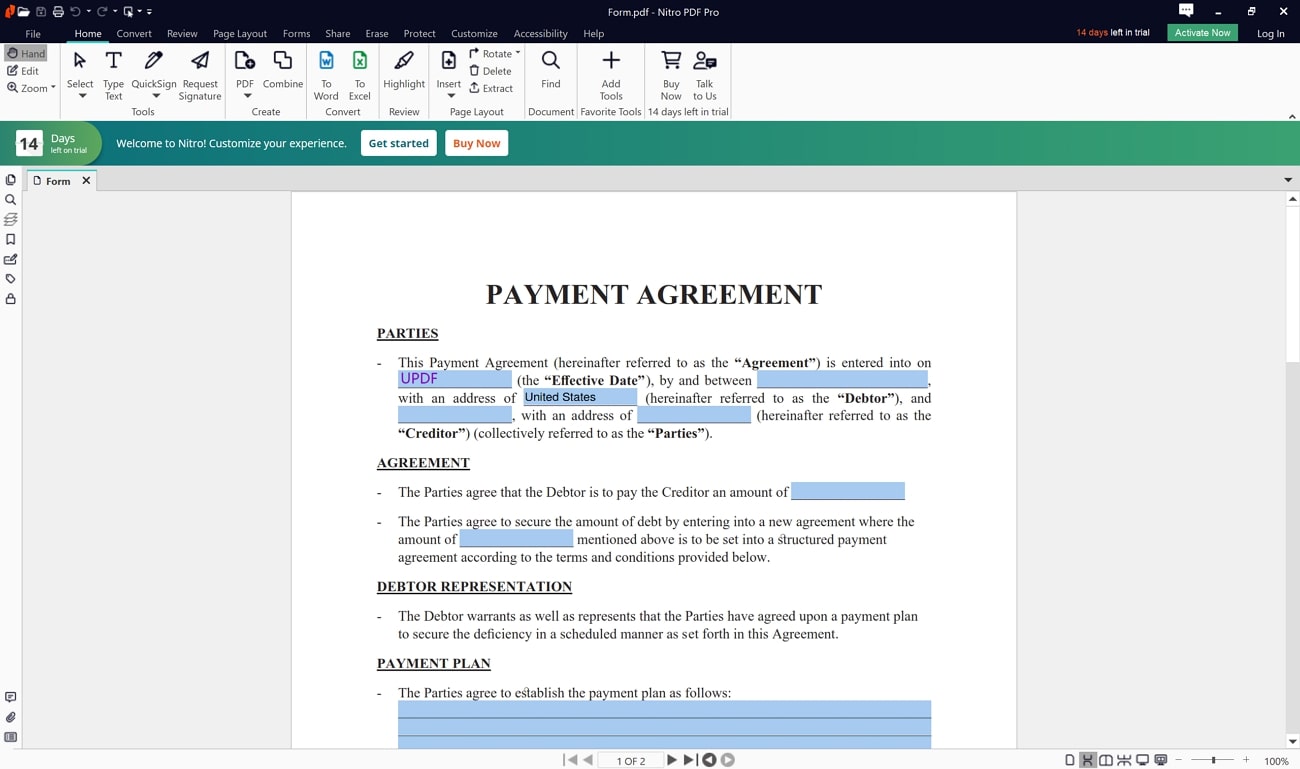
Task: Switch to the Convert ribbon tab
Action: 134,33
